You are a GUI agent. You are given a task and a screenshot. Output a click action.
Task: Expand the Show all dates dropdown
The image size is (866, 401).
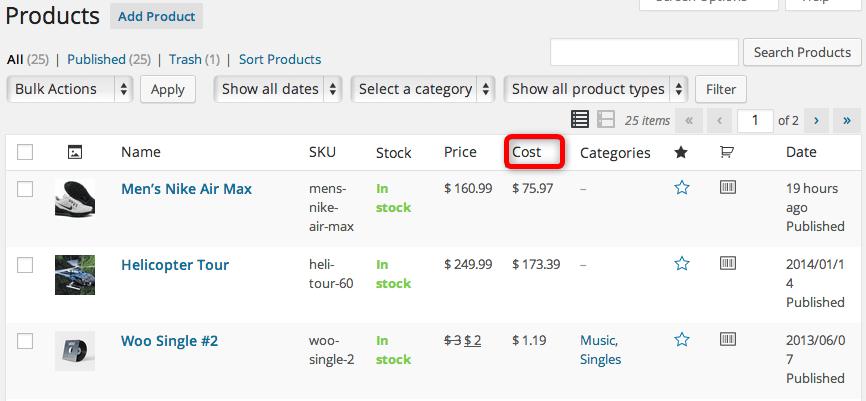point(278,89)
